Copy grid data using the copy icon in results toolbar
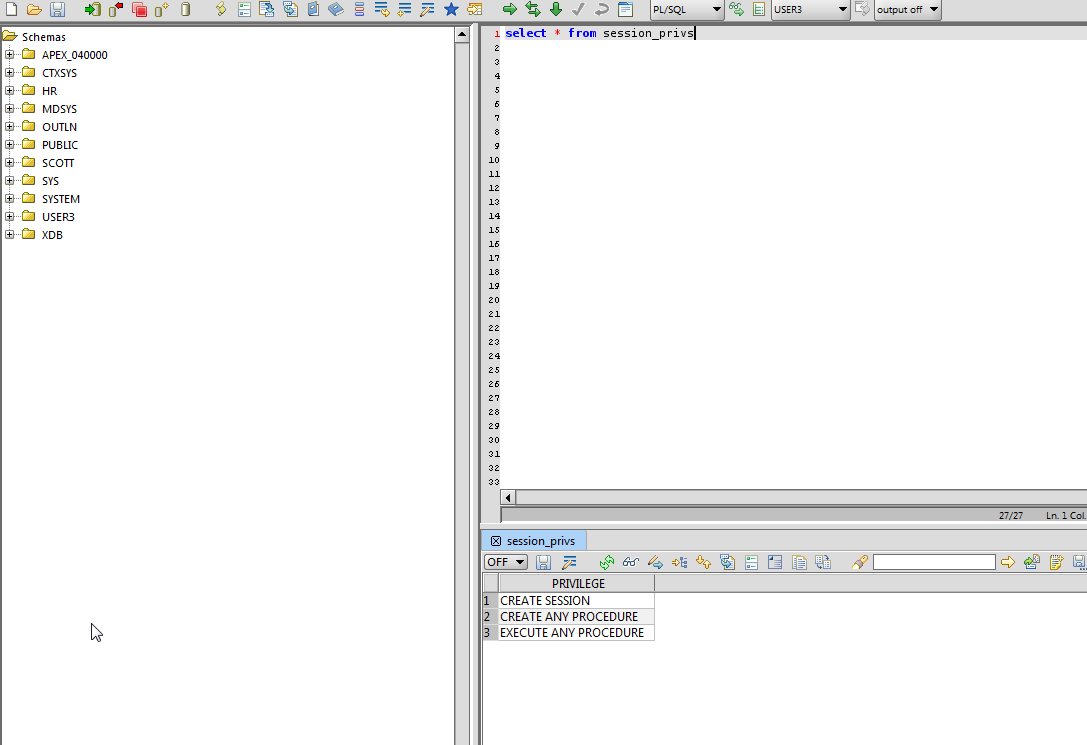Viewport: 1087px width, 745px height. coord(799,561)
